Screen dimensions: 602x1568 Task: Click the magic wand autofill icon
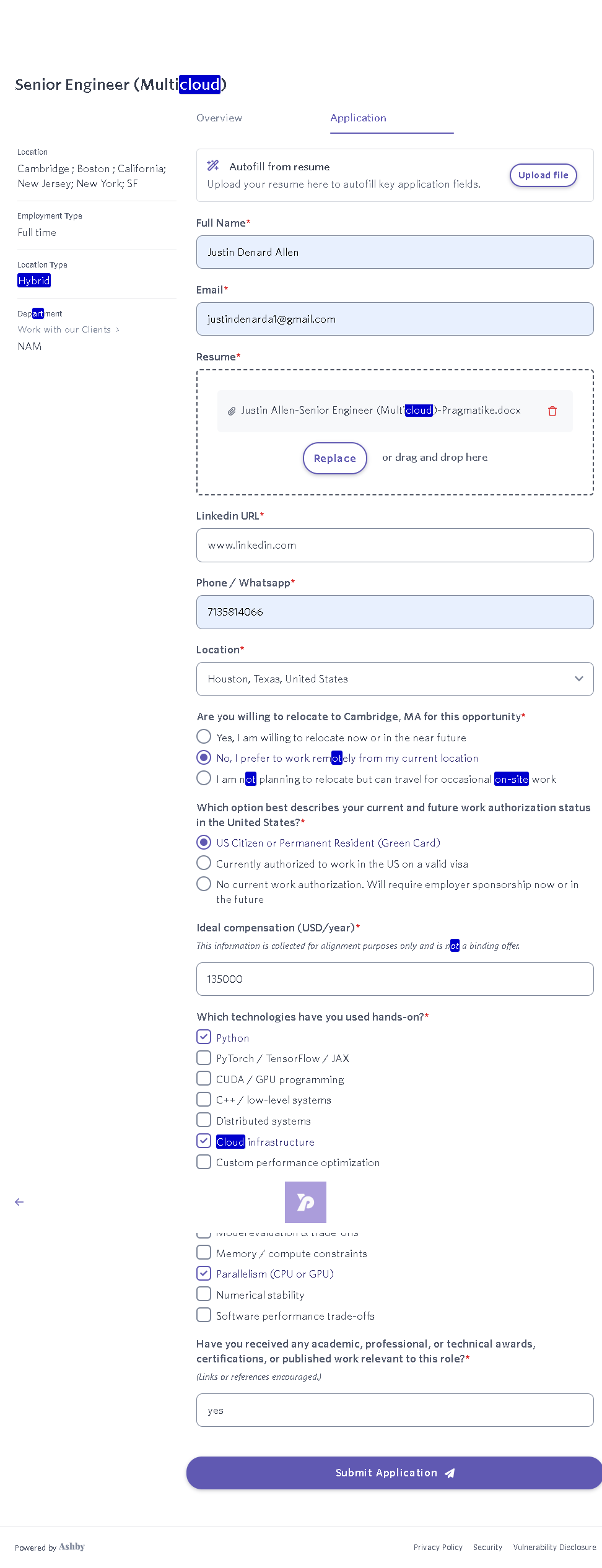(213, 165)
